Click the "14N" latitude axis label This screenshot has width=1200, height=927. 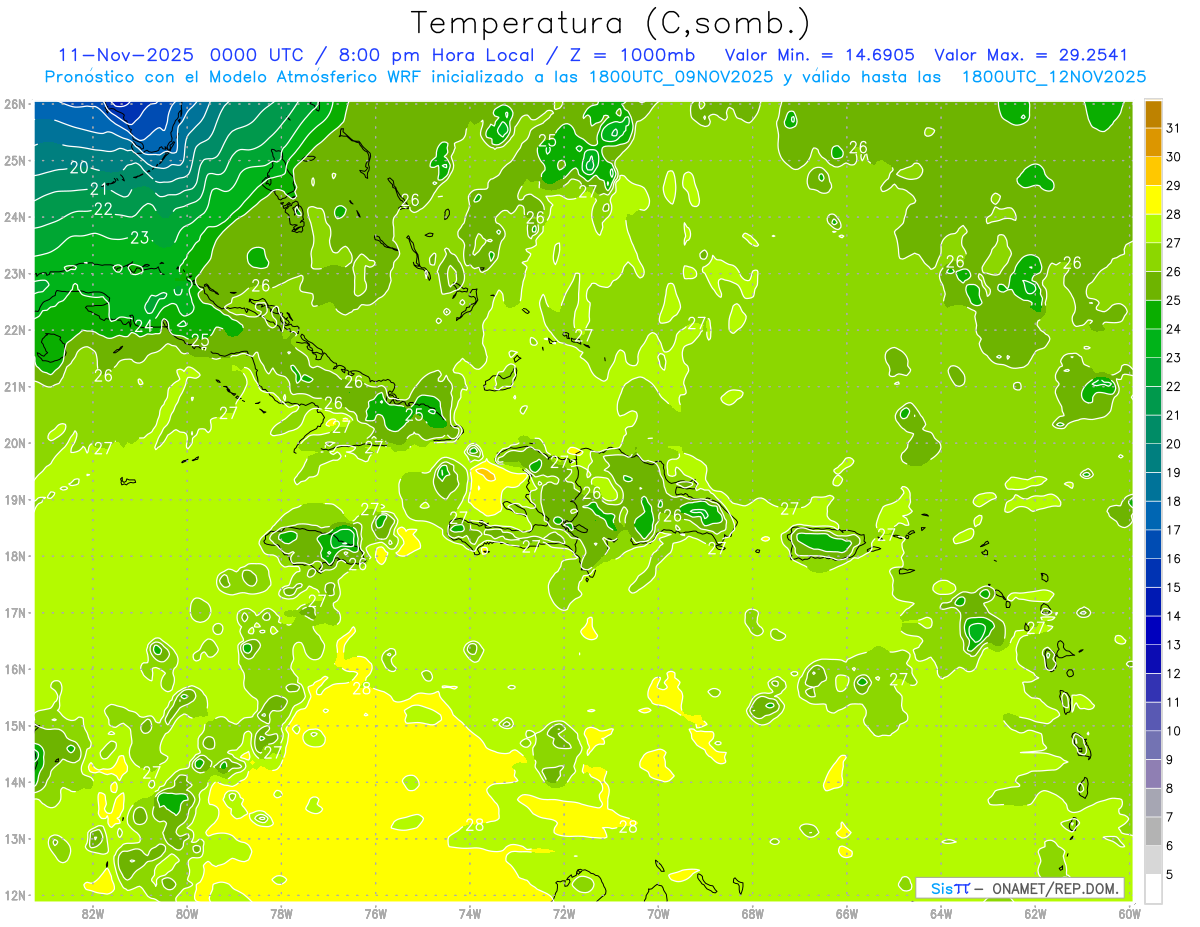click(x=14, y=782)
